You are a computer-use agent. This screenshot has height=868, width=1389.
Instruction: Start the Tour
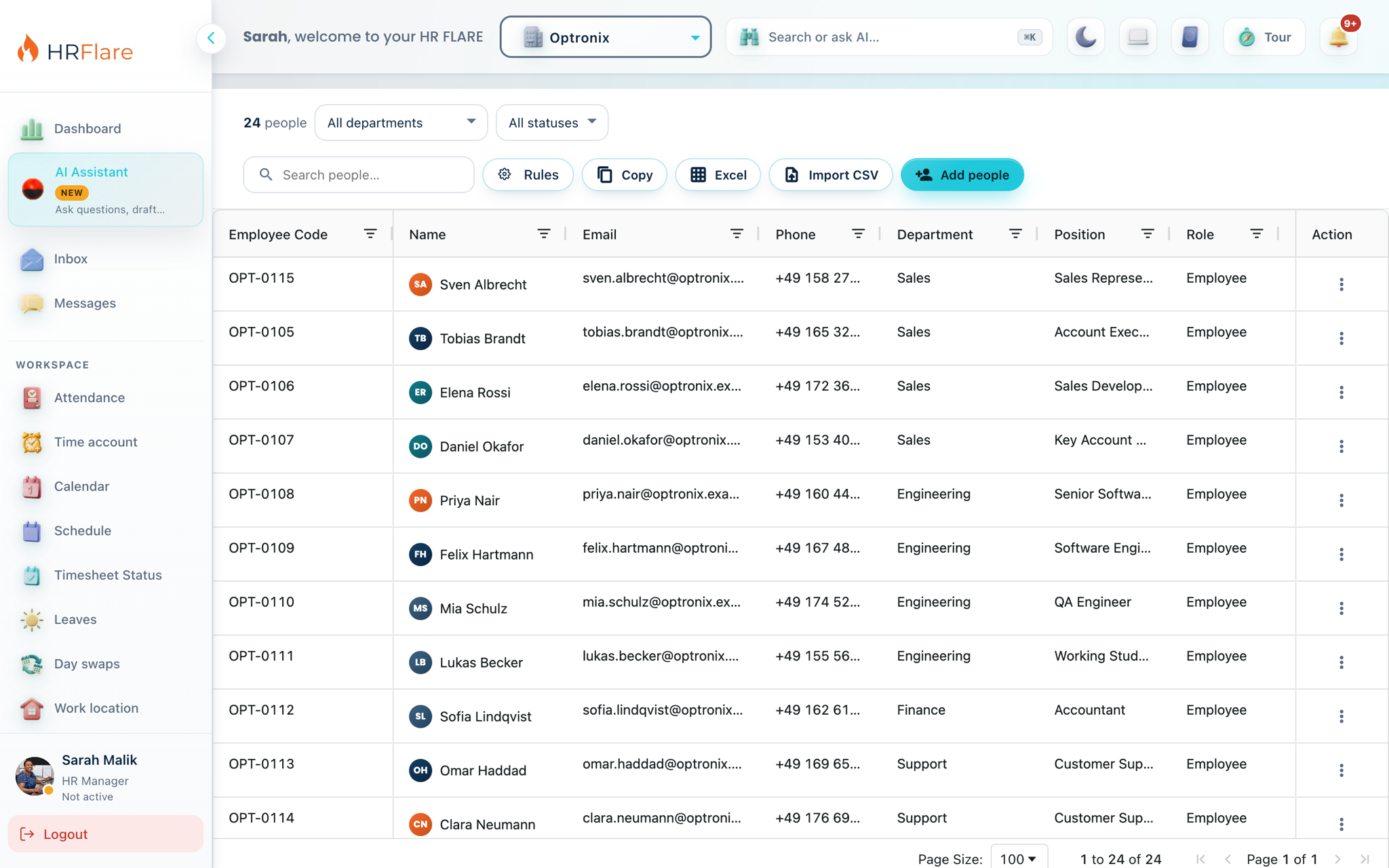click(1264, 37)
